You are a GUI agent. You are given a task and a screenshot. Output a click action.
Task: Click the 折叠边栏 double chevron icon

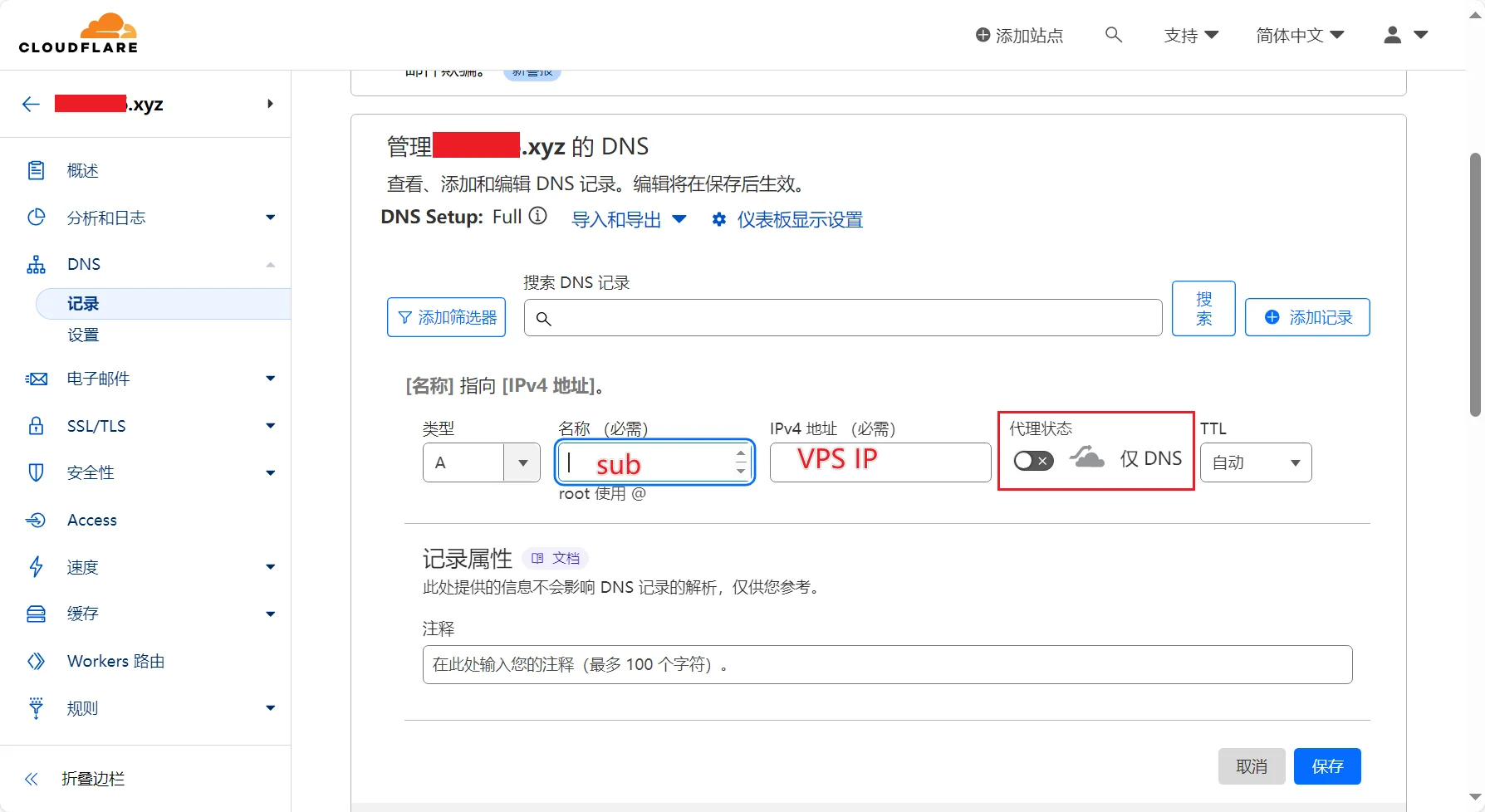pyautogui.click(x=32, y=779)
